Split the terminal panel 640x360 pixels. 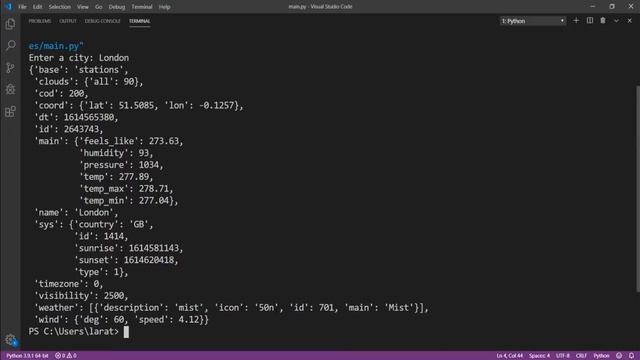[x=590, y=20]
